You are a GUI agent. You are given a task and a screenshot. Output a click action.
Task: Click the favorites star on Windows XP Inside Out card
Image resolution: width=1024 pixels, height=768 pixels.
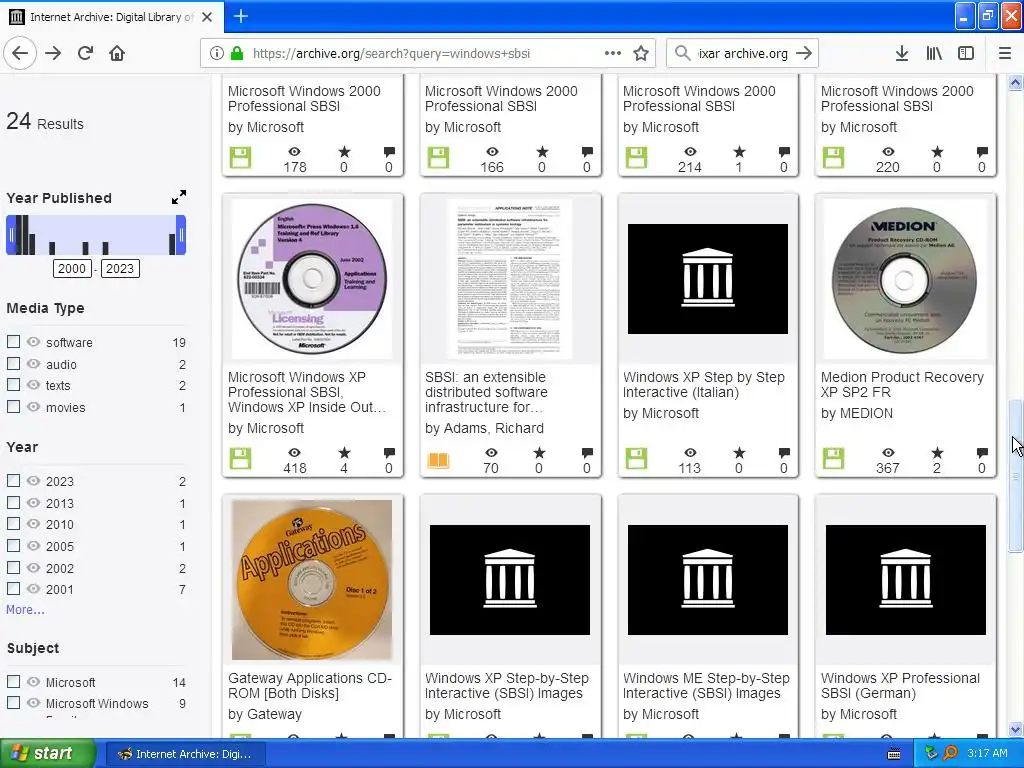click(344, 453)
